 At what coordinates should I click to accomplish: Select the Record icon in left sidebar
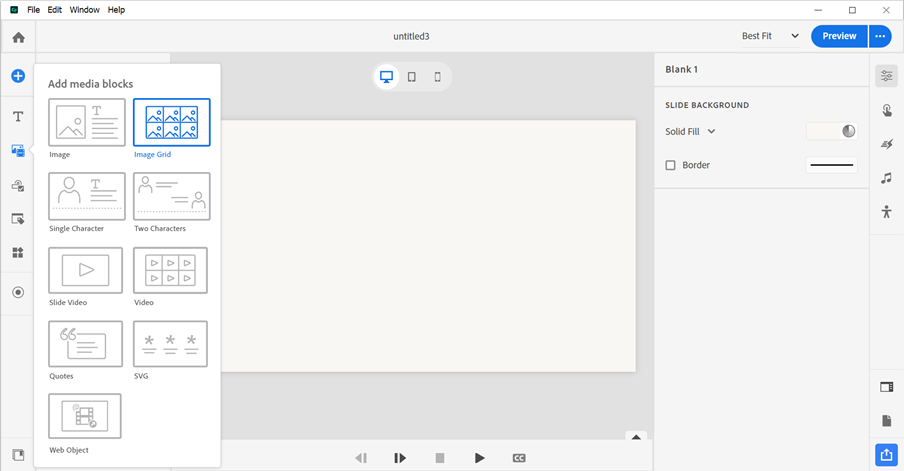tap(18, 292)
